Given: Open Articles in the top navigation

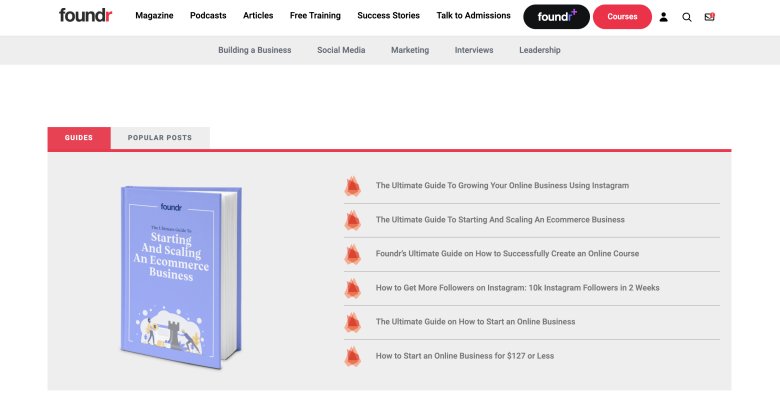Looking at the screenshot, I should click(x=258, y=15).
